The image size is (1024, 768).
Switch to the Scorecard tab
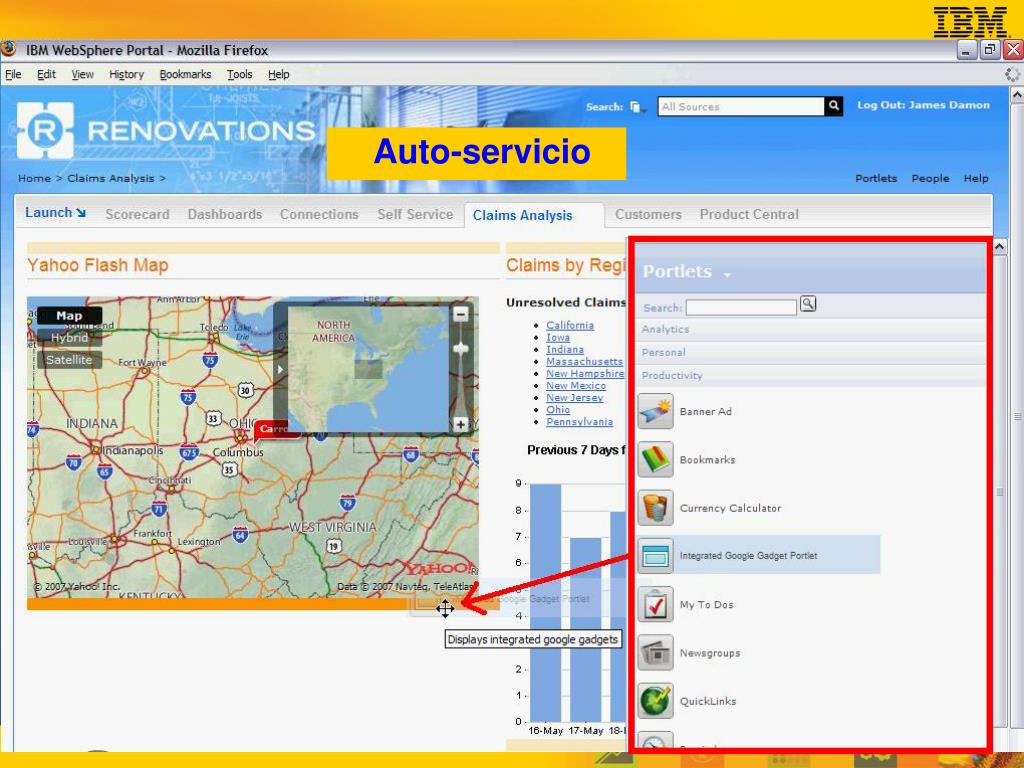tap(137, 214)
